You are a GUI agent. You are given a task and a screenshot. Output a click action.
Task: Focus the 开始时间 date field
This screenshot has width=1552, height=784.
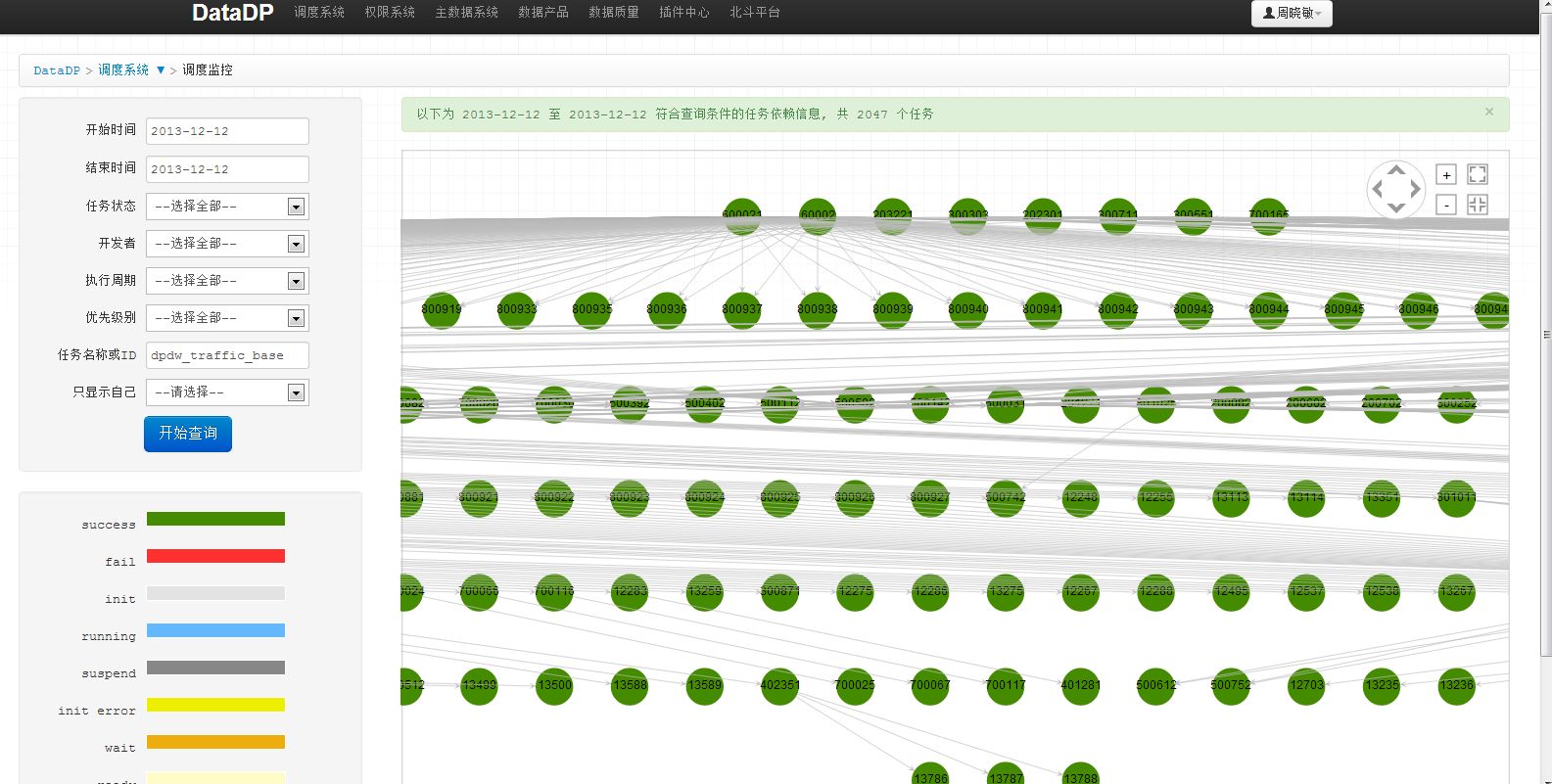coord(227,131)
